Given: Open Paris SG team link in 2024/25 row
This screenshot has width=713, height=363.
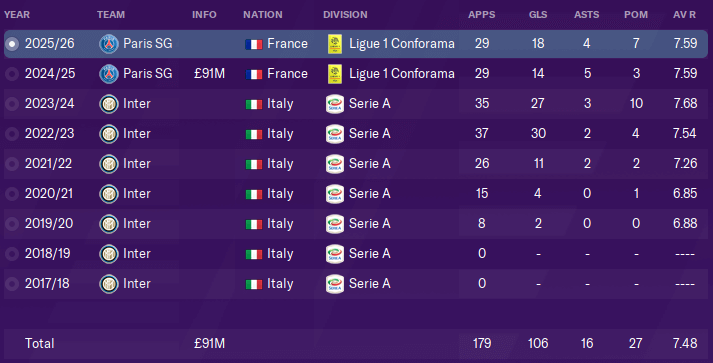Looking at the screenshot, I should [x=148, y=74].
